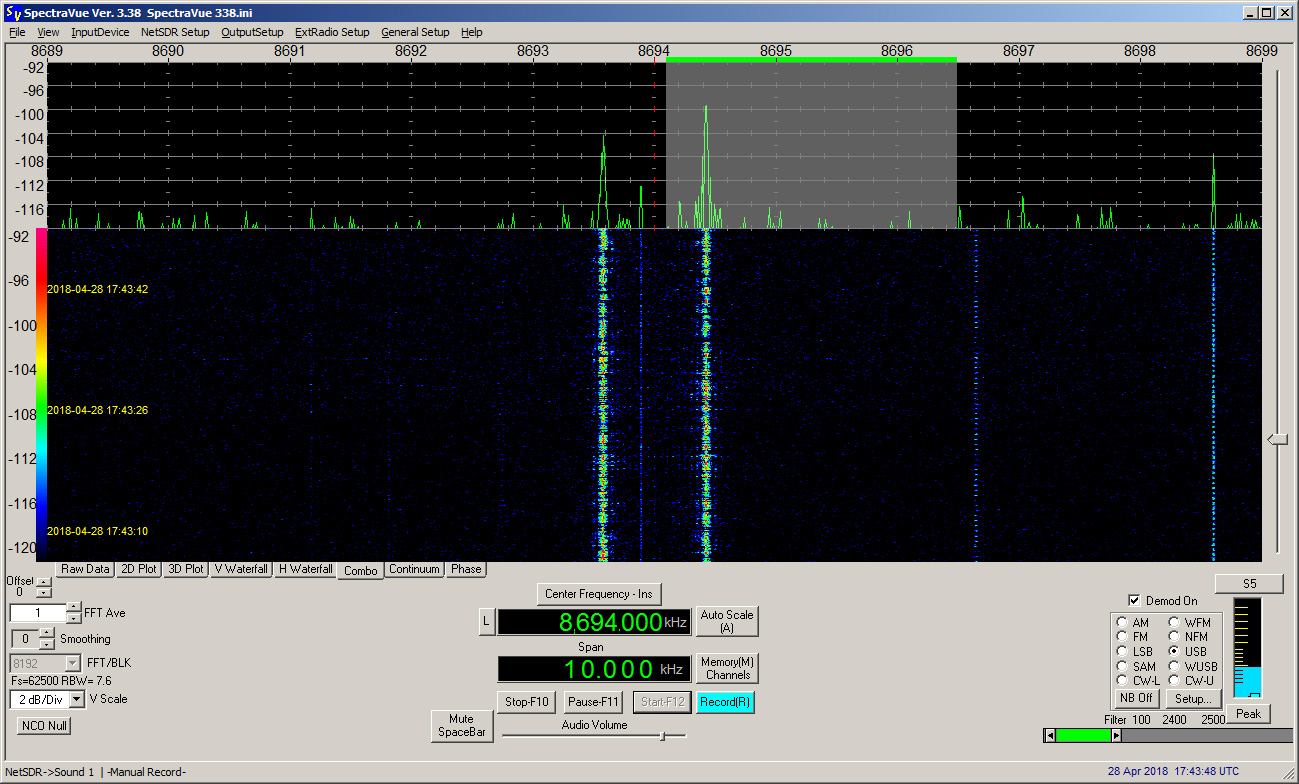Select the Combo tab
Image resolution: width=1299 pixels, height=784 pixels.
click(x=360, y=570)
